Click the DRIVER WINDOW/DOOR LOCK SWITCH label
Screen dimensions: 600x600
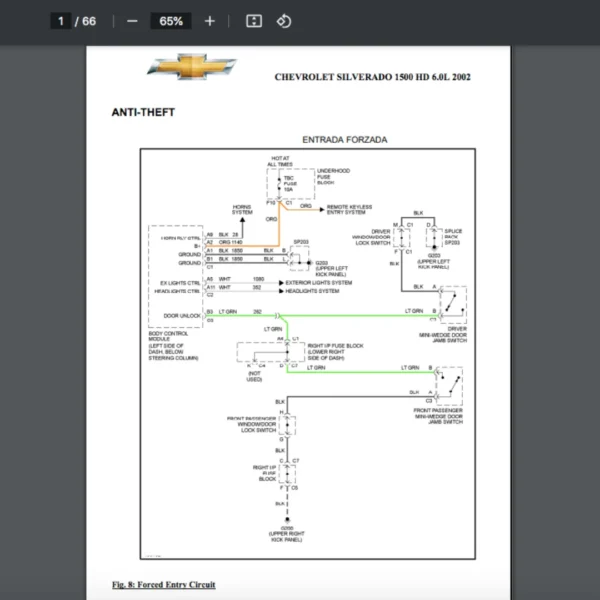(x=371, y=237)
